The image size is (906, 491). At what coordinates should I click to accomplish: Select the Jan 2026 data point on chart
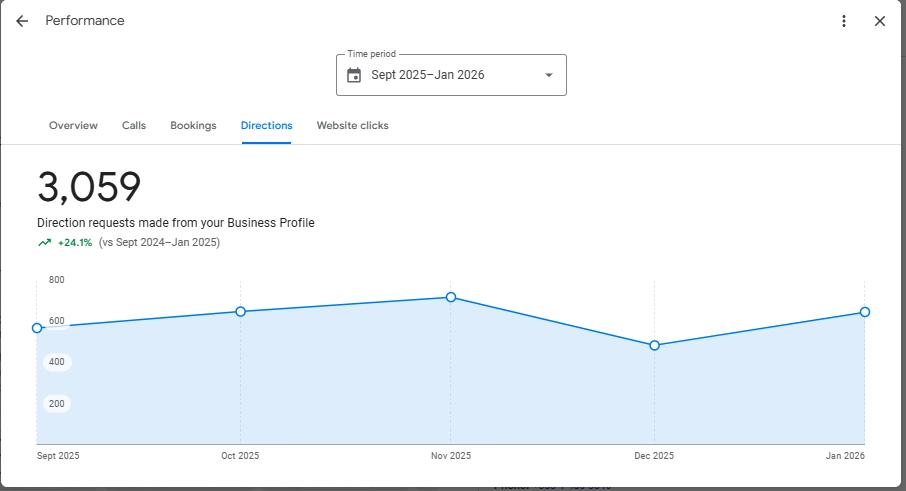[865, 312]
